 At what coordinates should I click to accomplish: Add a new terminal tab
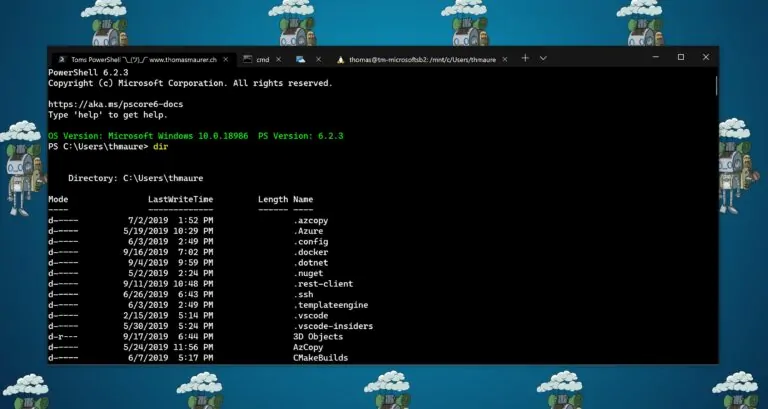coord(525,58)
